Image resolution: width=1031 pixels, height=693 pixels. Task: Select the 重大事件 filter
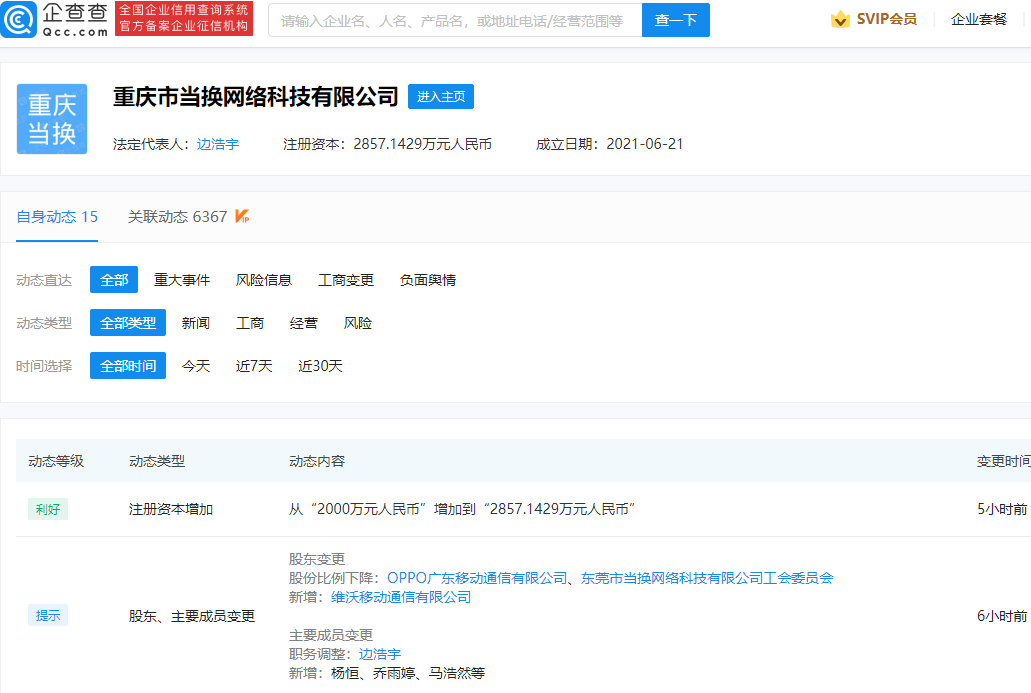coord(182,280)
